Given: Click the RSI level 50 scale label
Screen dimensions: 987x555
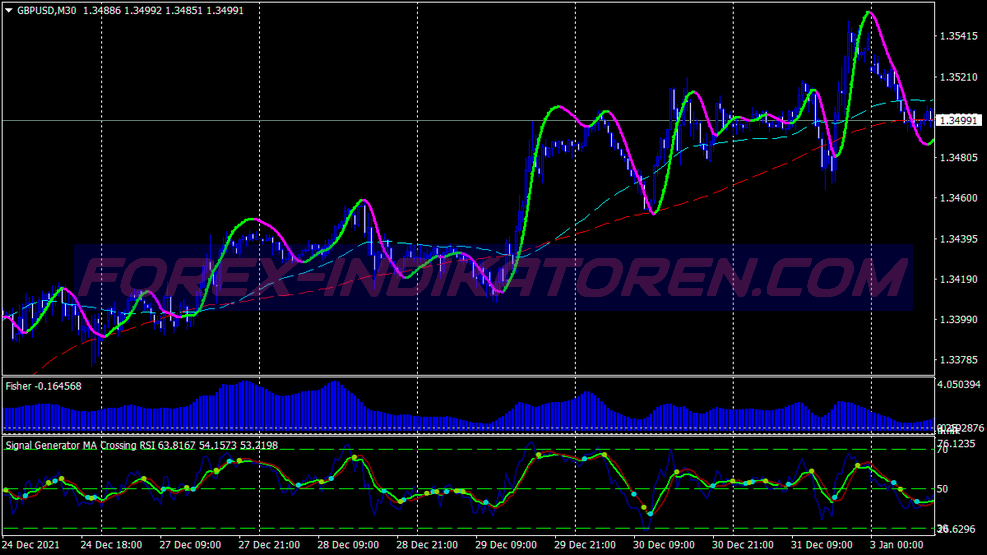Looking at the screenshot, I should click(942, 489).
